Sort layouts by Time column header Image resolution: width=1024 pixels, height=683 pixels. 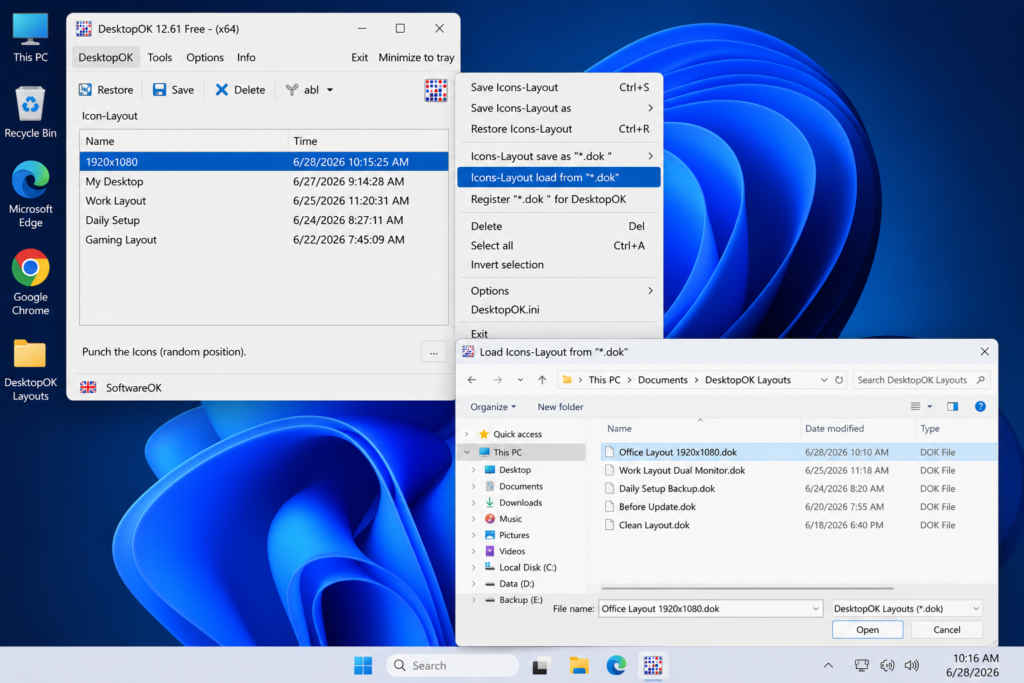[368, 141]
